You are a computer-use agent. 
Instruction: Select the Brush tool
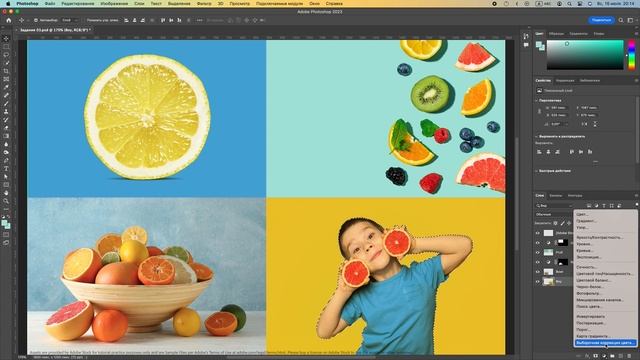pos(6,103)
